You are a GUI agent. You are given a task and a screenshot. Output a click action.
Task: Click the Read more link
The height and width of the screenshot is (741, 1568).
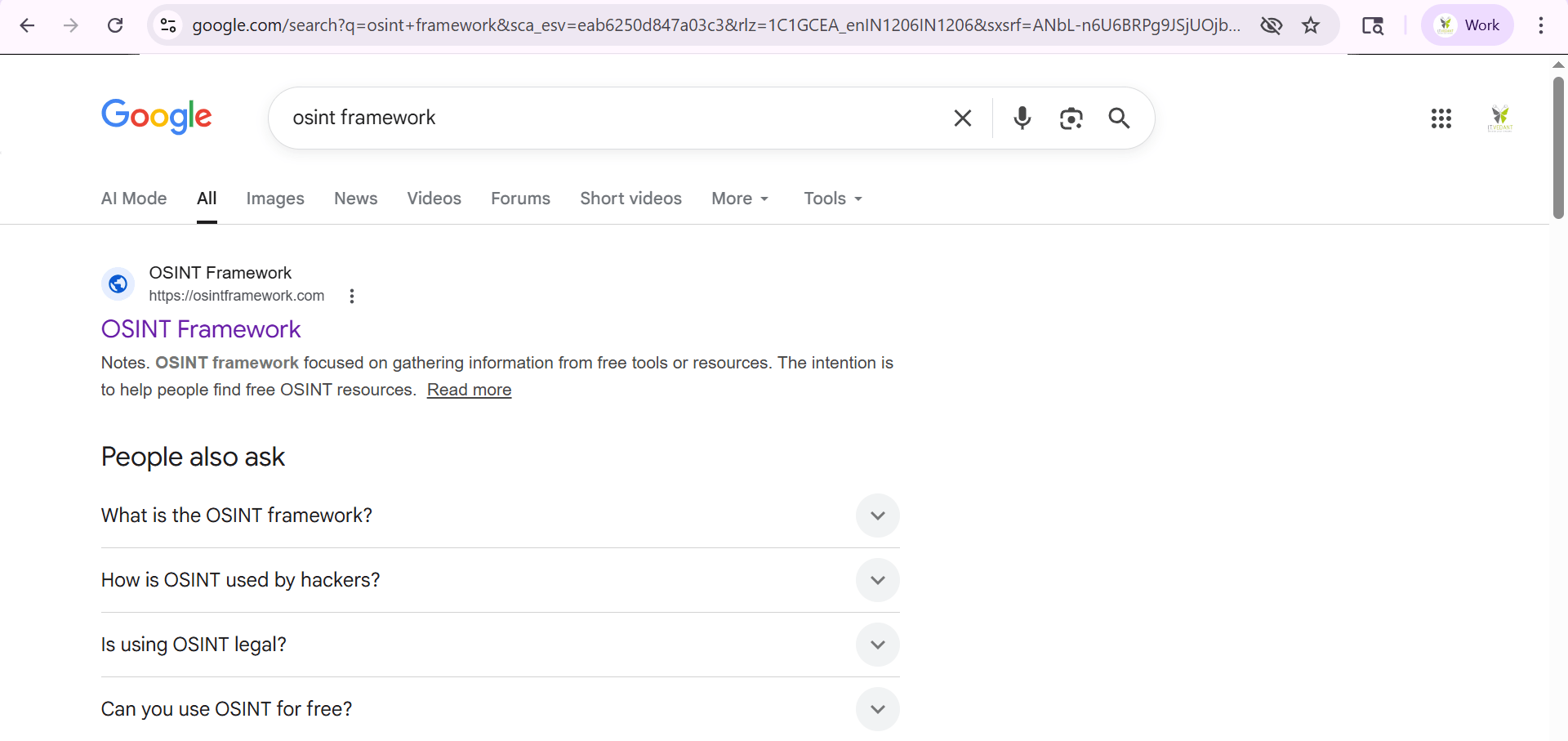point(470,390)
